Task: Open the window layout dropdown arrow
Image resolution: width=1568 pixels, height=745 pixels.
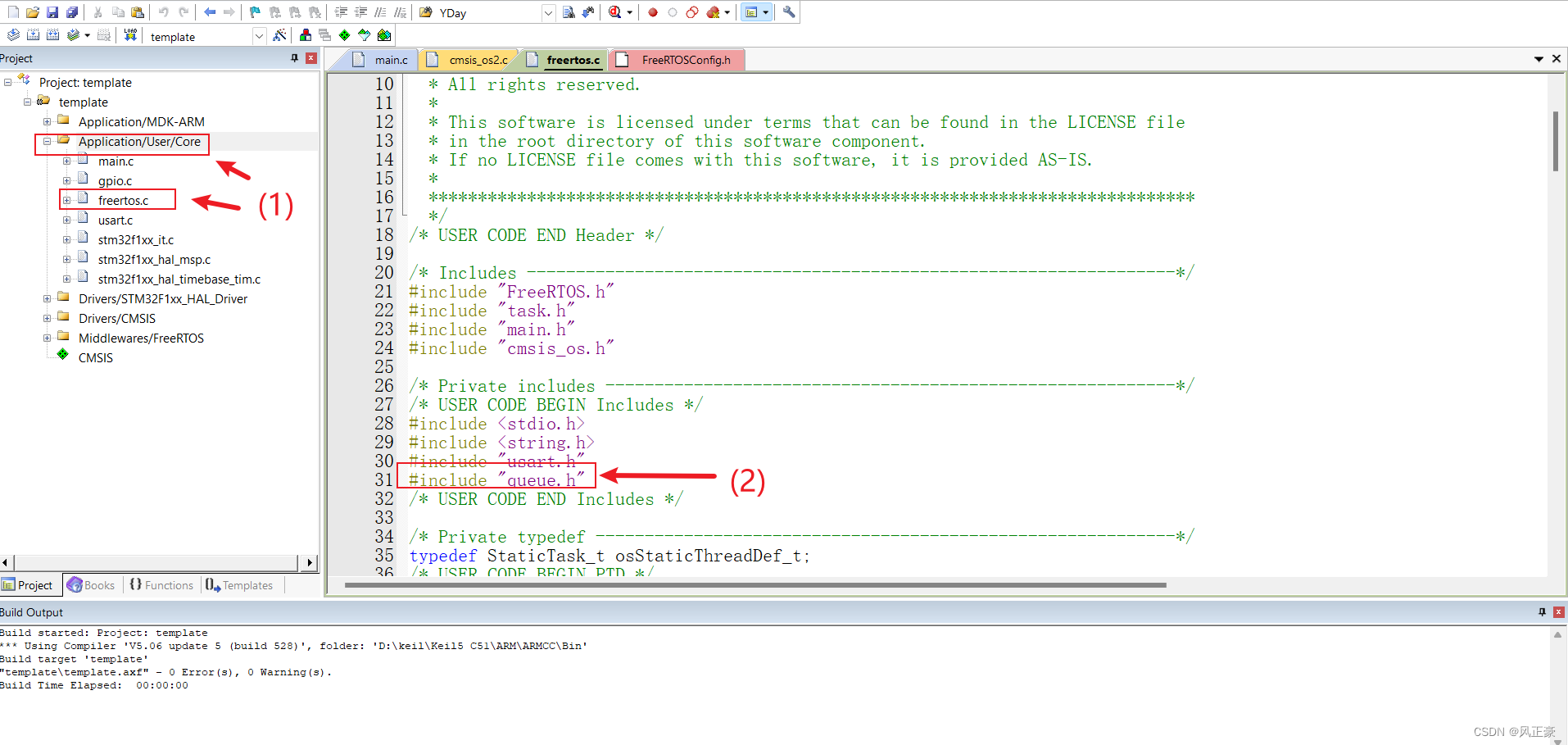Action: point(765,12)
